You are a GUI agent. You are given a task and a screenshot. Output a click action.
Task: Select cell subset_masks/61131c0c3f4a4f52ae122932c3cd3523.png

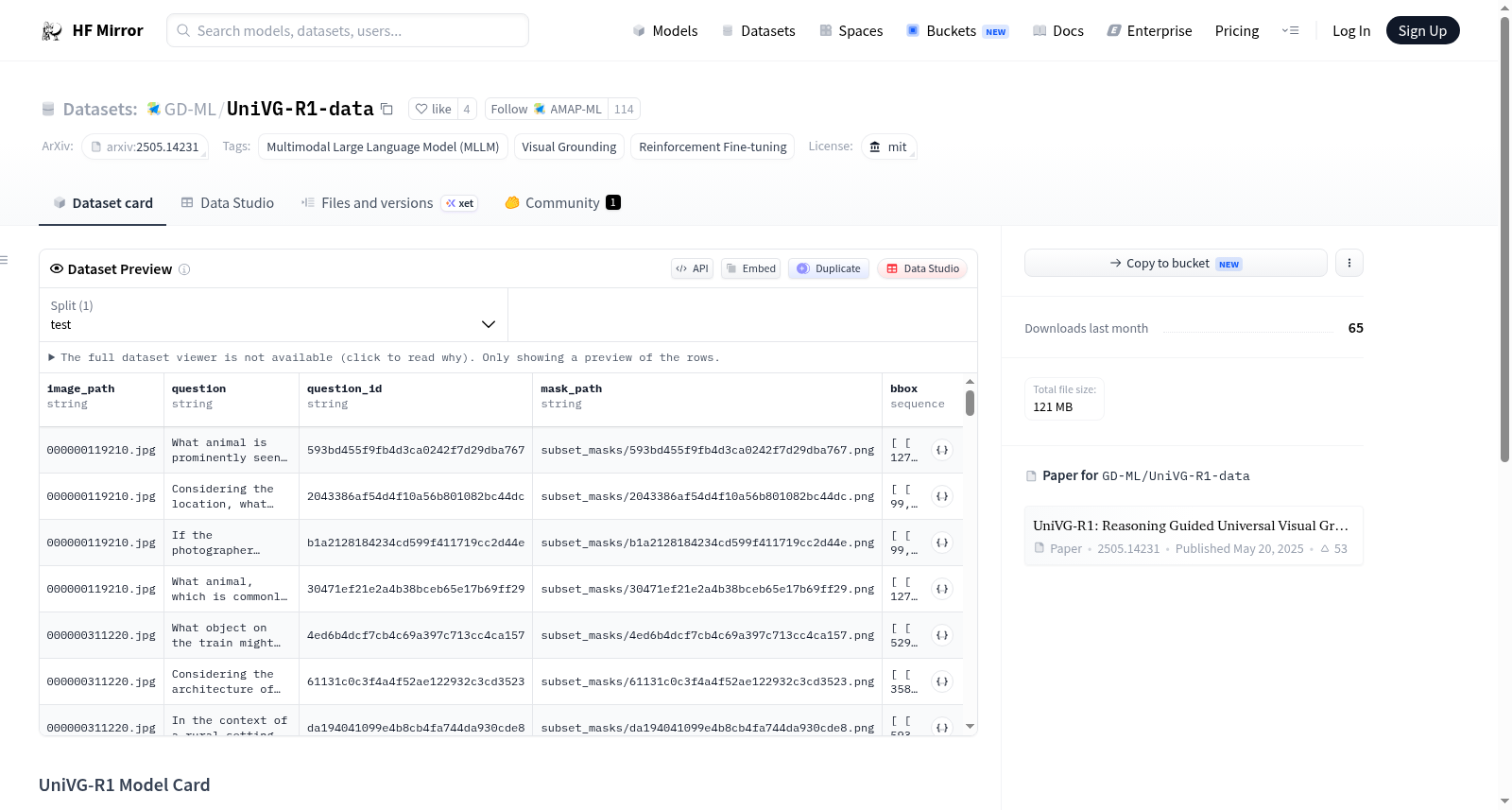(708, 681)
